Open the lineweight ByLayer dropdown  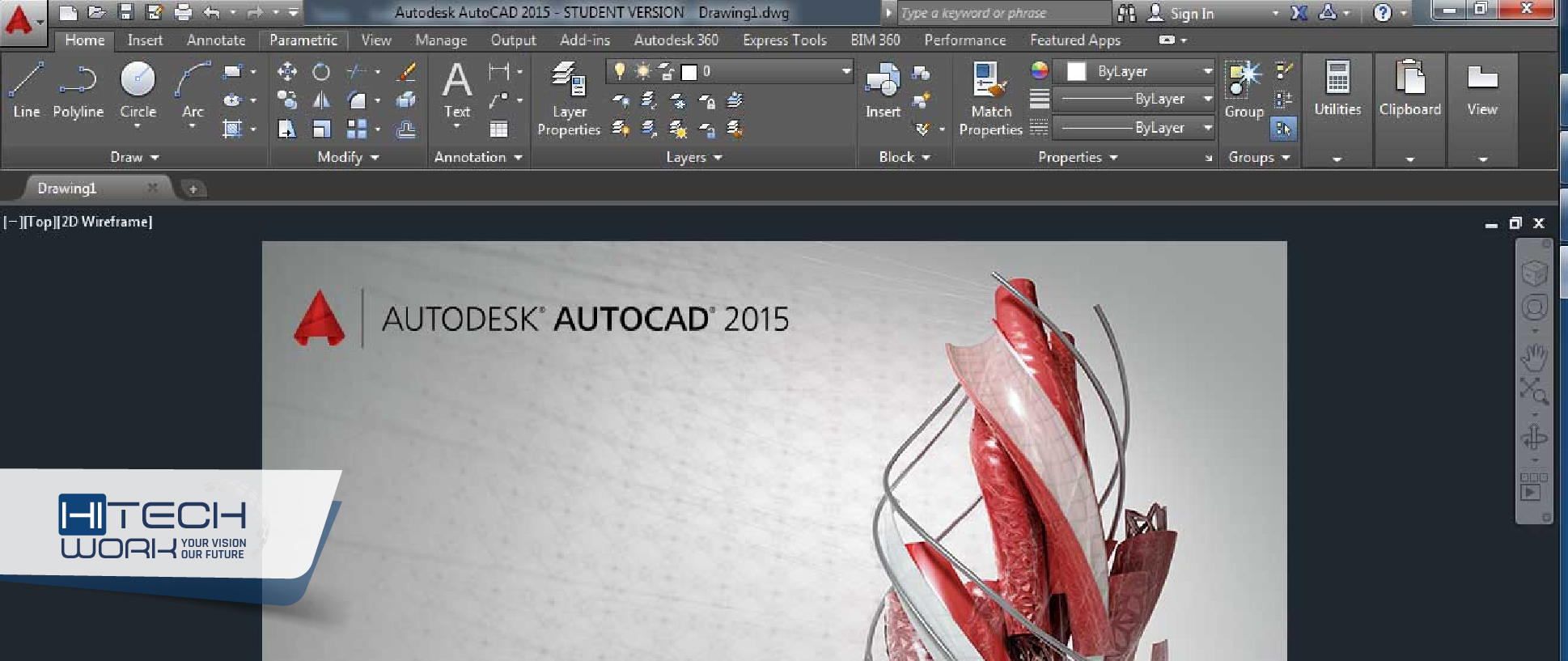coord(1208,99)
